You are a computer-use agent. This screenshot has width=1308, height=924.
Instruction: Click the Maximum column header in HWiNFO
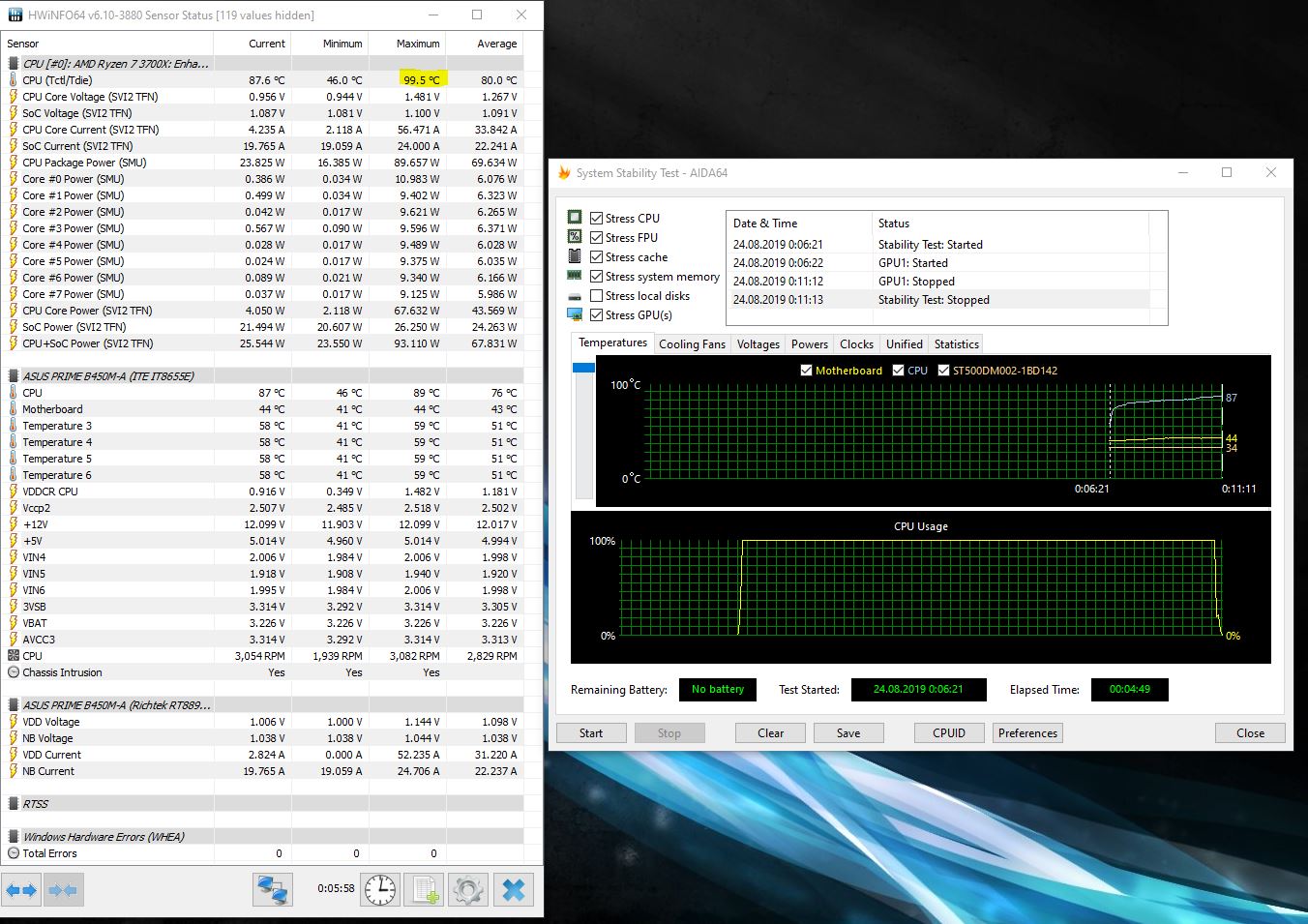tap(407, 44)
